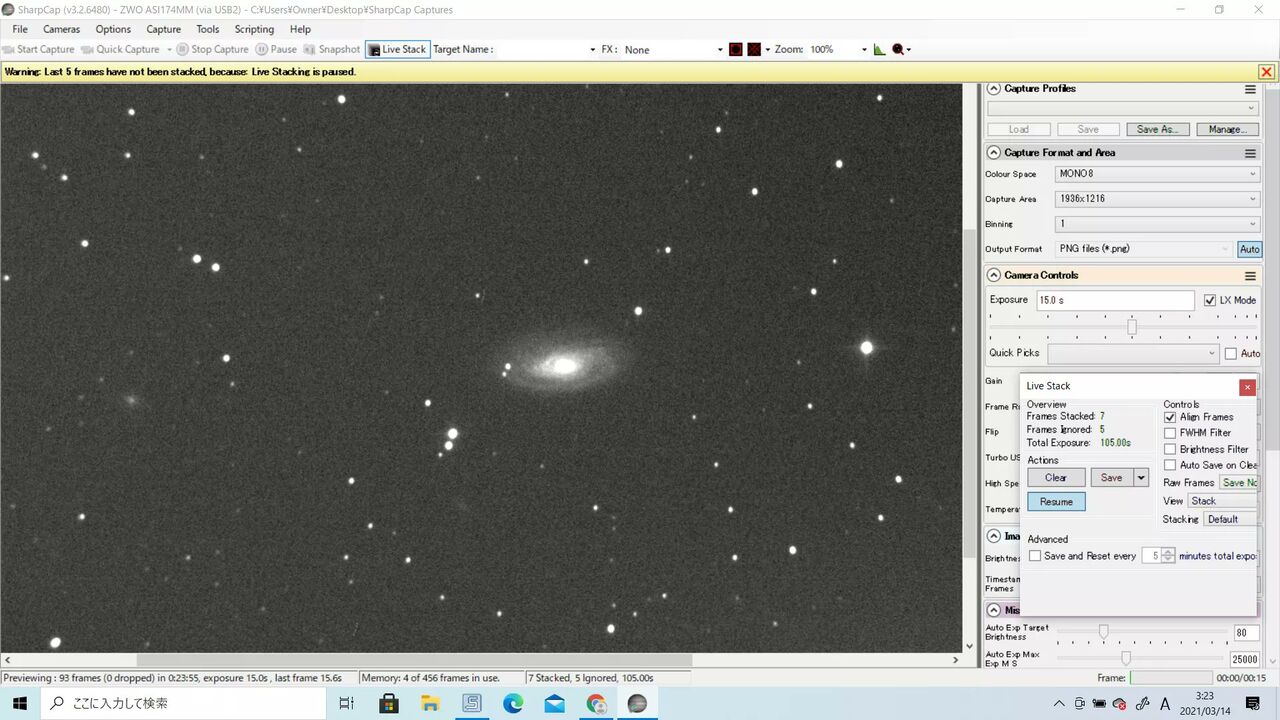Open the Capture menu
This screenshot has width=1280, height=720.
[x=164, y=29]
